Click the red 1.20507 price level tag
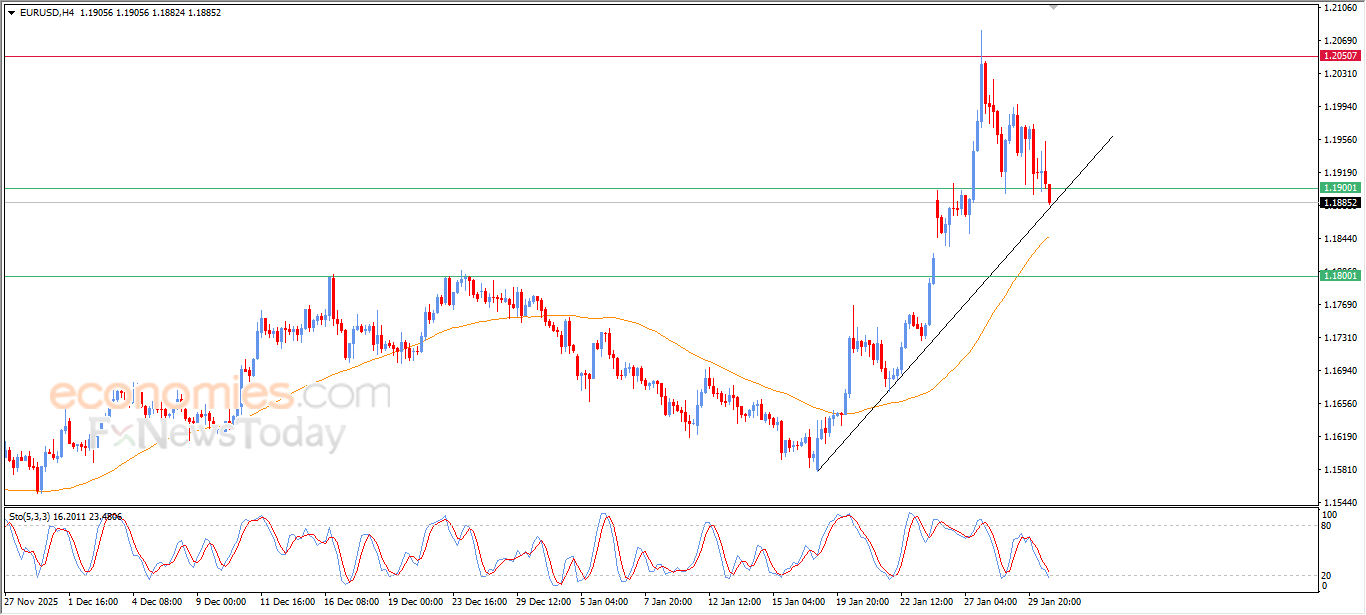Screen dimensions: 1366x615 tap(1339, 56)
